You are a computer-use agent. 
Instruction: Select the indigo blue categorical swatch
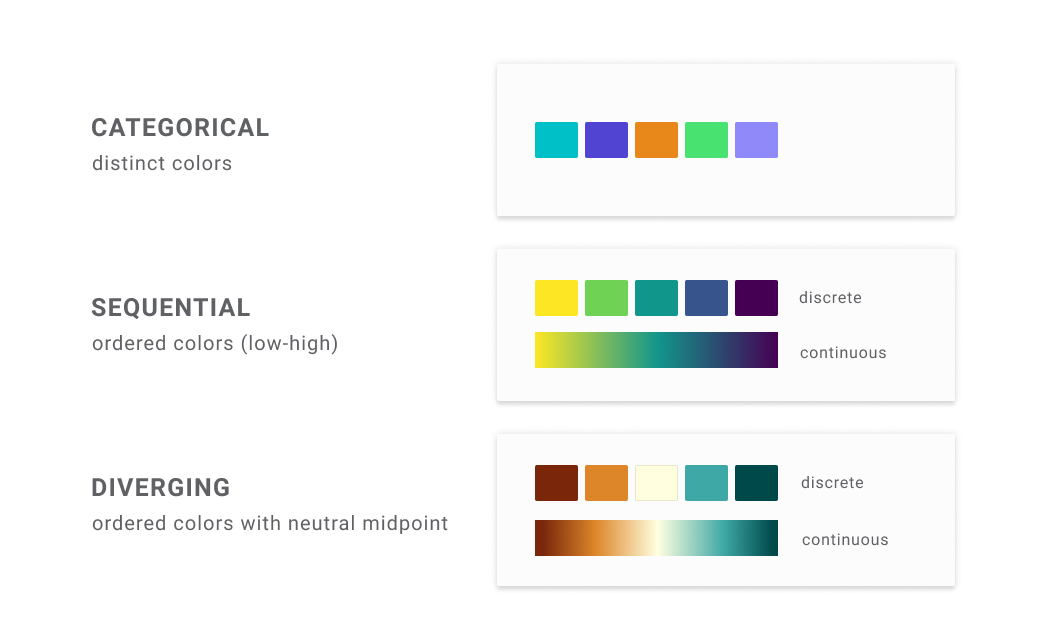click(x=606, y=140)
